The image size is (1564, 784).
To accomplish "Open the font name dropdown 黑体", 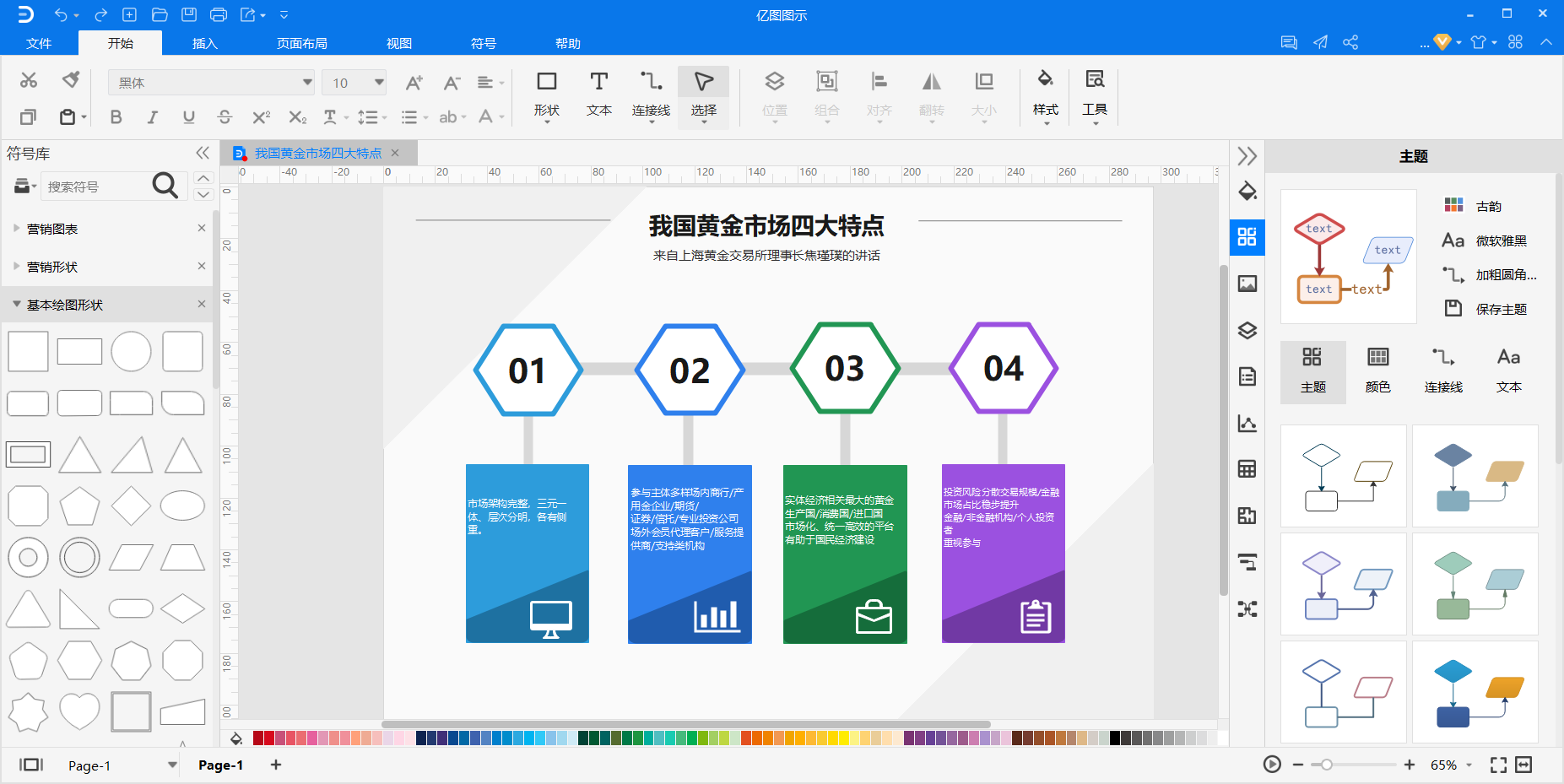I will point(212,83).
